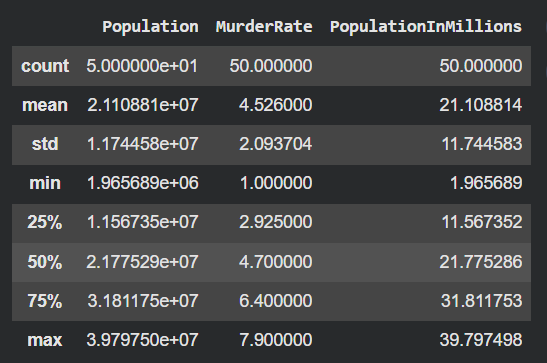Select the 75% row label
Viewport: 547px width, 363px height.
coord(45,301)
